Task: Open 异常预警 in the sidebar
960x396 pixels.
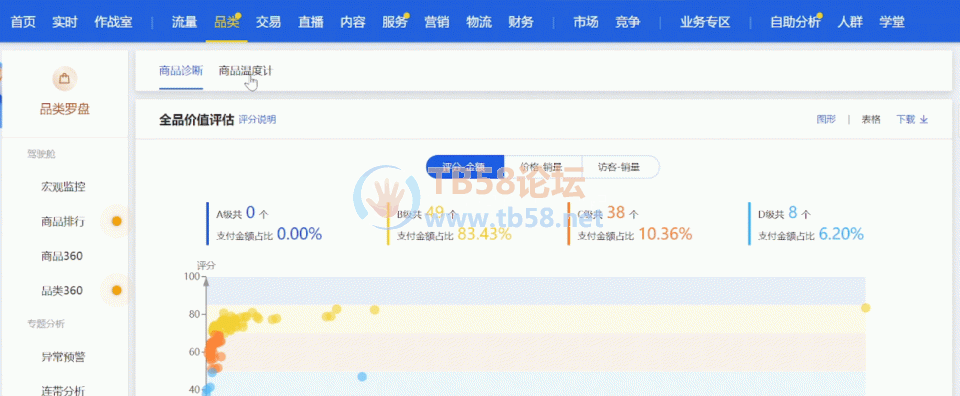Action: click(63, 356)
